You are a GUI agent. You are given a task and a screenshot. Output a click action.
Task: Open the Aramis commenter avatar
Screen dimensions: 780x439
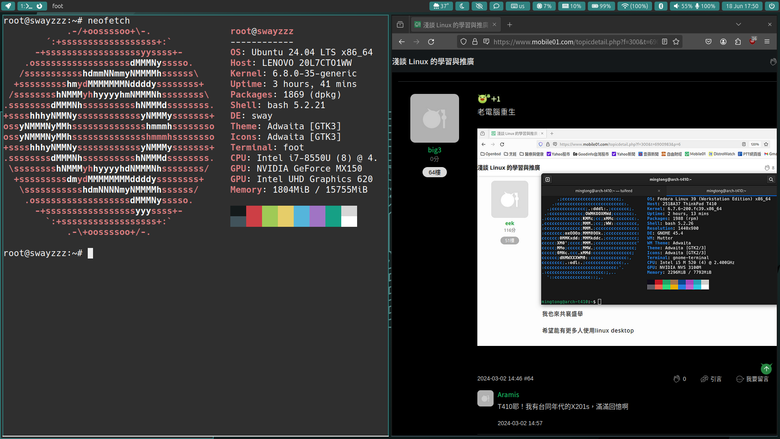(485, 398)
